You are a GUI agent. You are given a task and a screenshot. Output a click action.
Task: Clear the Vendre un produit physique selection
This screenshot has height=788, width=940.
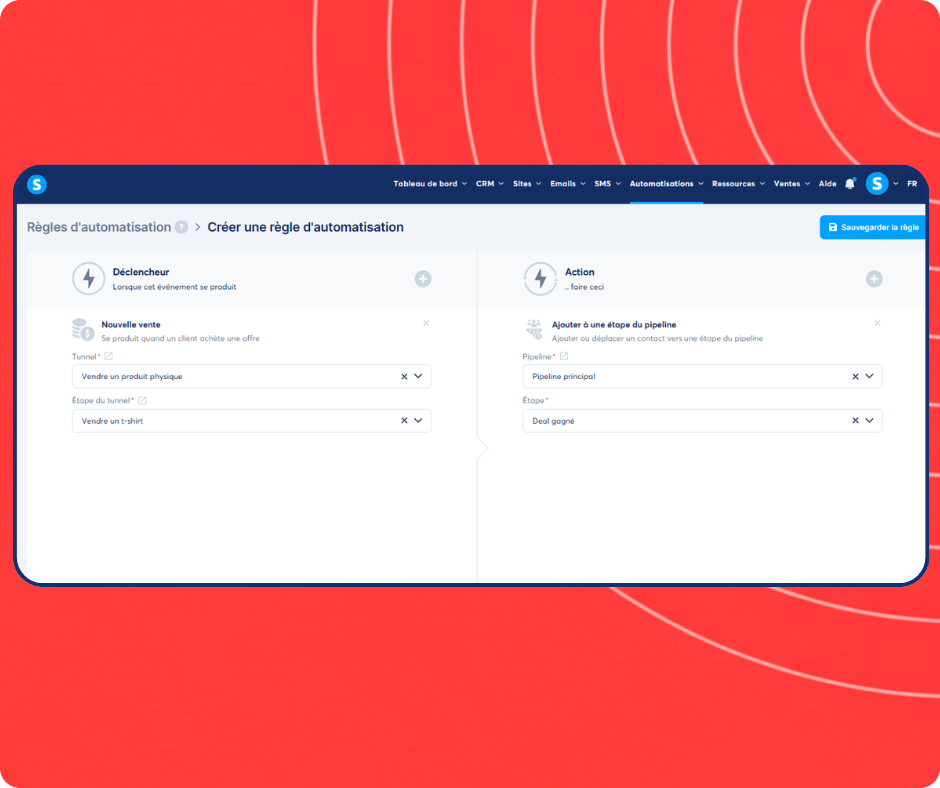[404, 377]
